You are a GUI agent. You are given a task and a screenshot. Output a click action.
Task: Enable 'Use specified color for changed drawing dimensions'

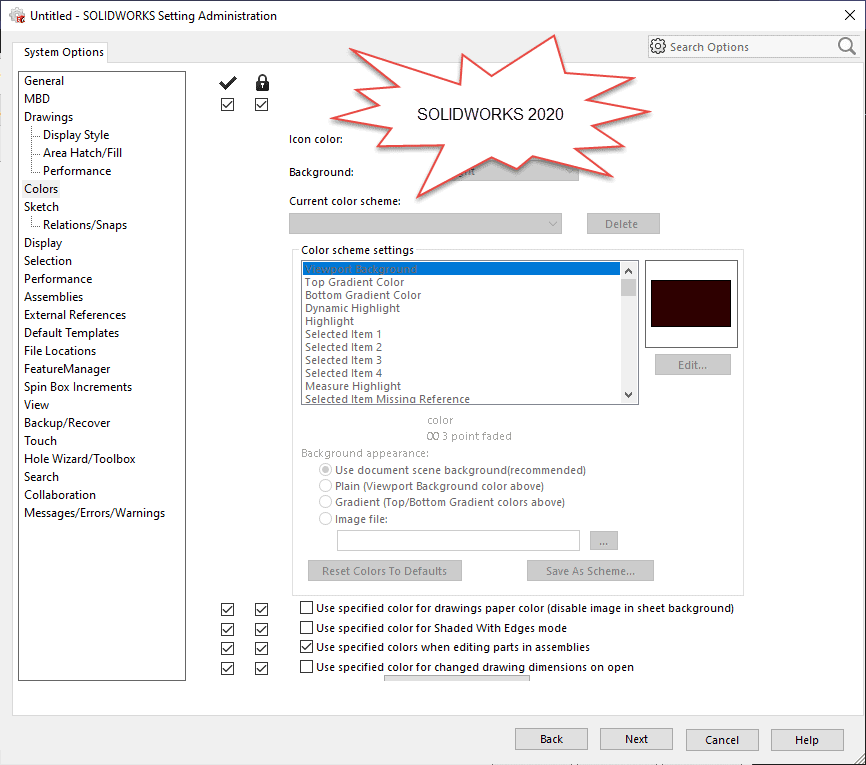pos(307,667)
